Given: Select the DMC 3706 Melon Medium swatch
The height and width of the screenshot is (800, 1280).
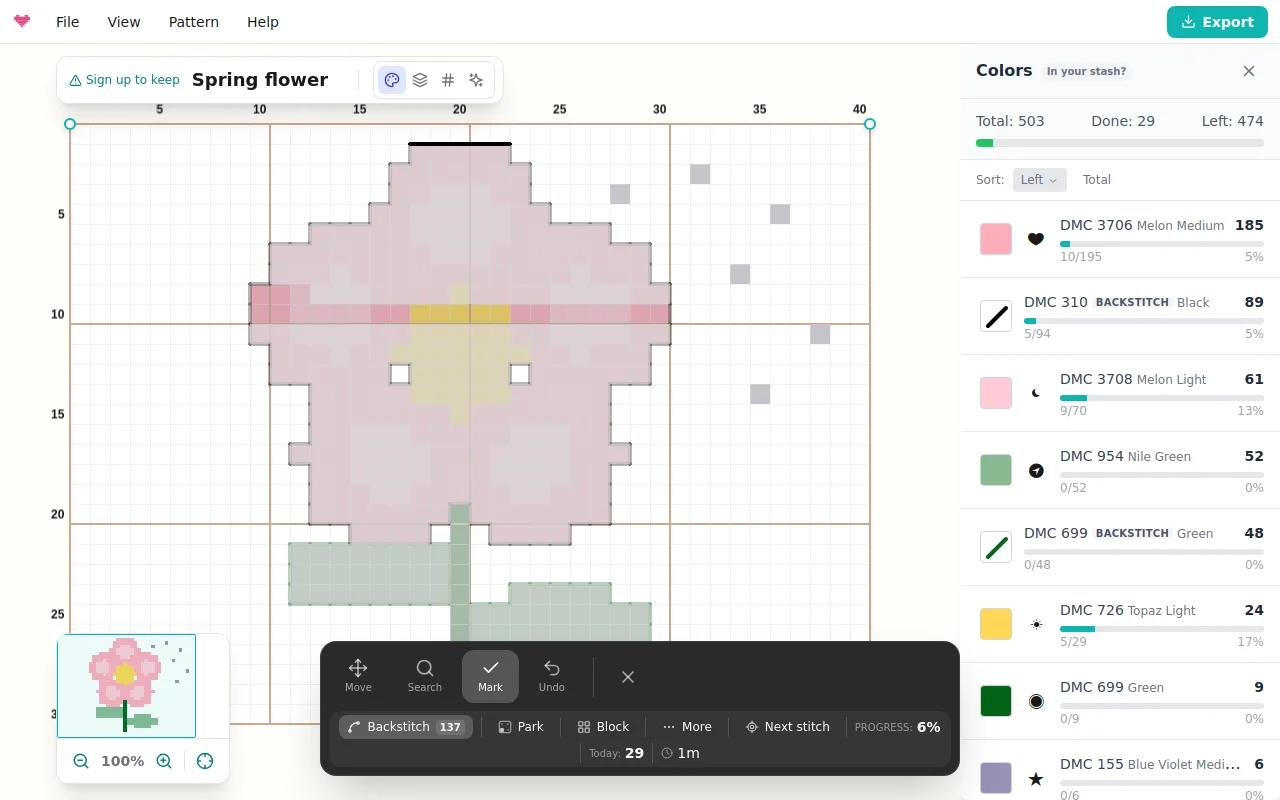Looking at the screenshot, I should [x=996, y=239].
